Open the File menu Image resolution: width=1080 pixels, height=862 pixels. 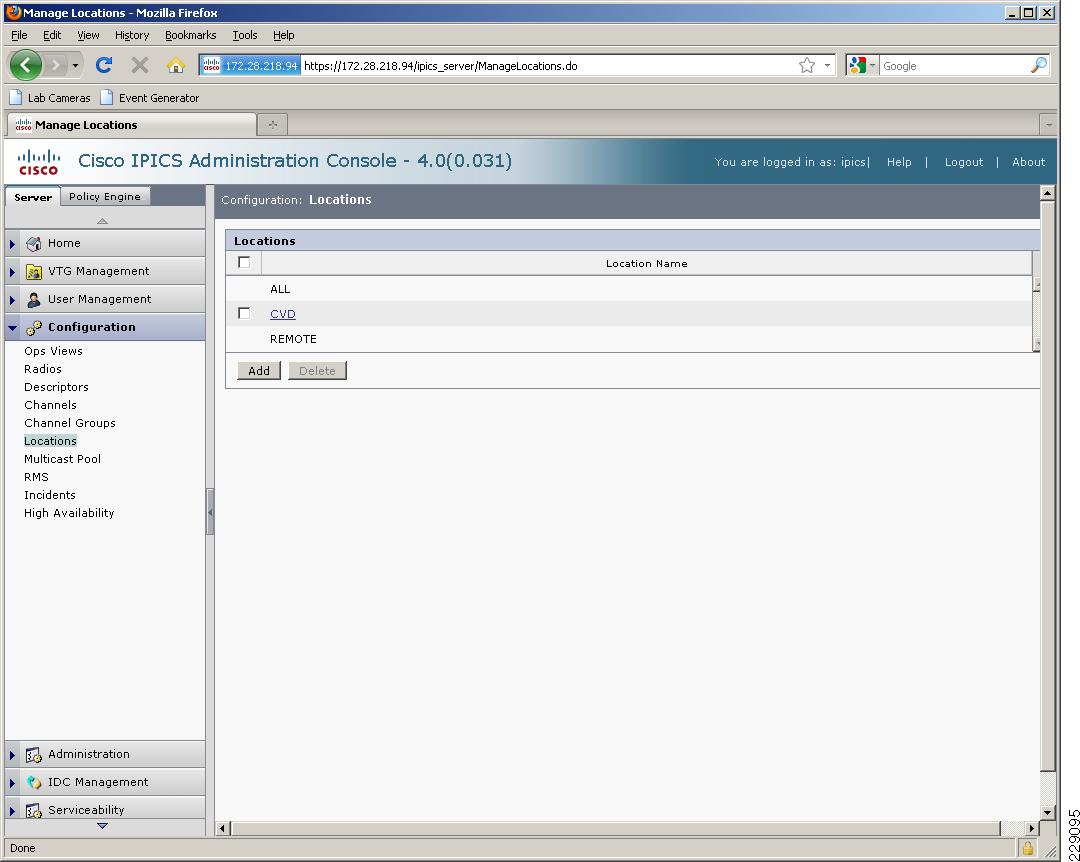[19, 35]
